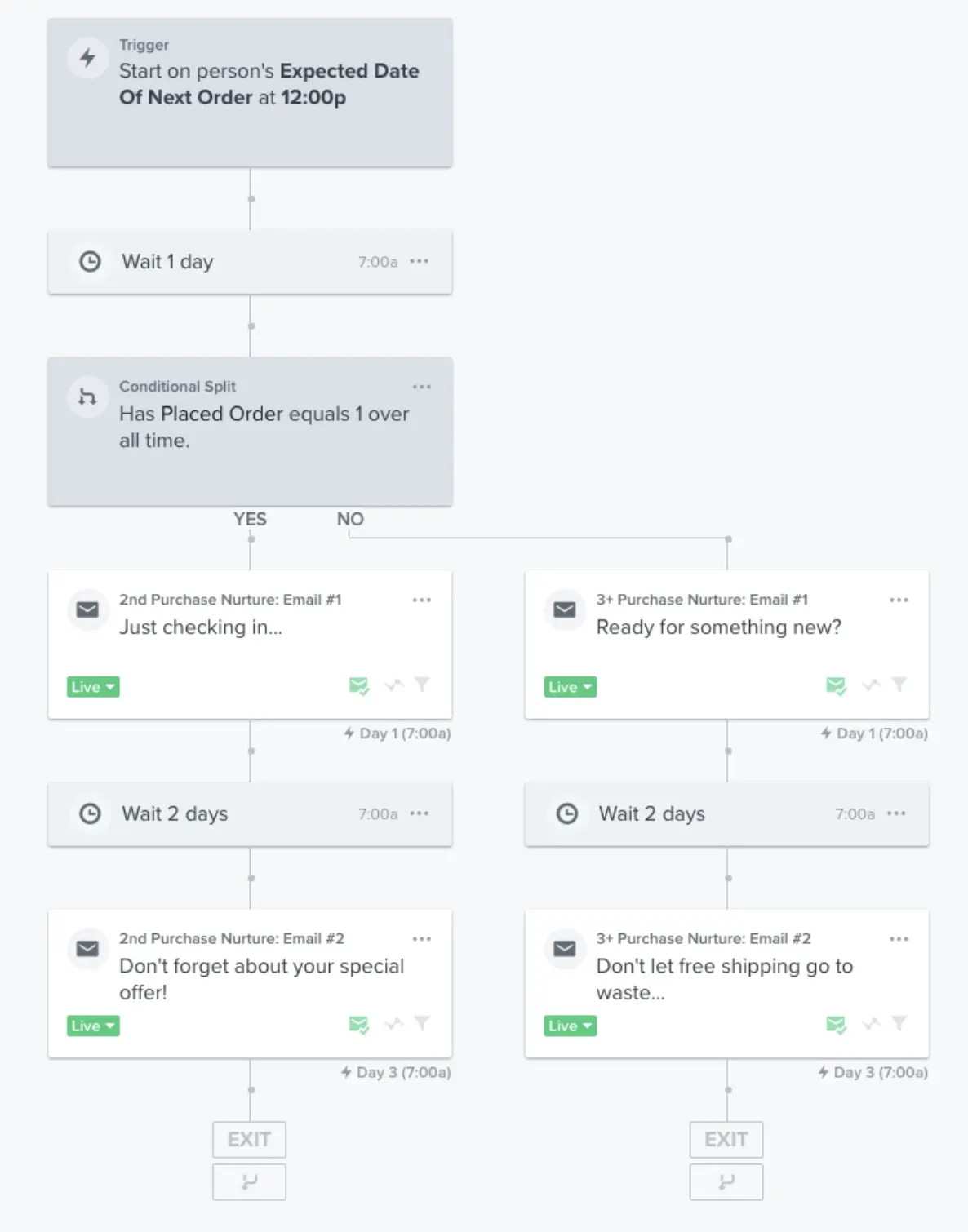Open Live status dropdown on 'Ready for something new?'
The width and height of the screenshot is (968, 1232).
tap(570, 687)
